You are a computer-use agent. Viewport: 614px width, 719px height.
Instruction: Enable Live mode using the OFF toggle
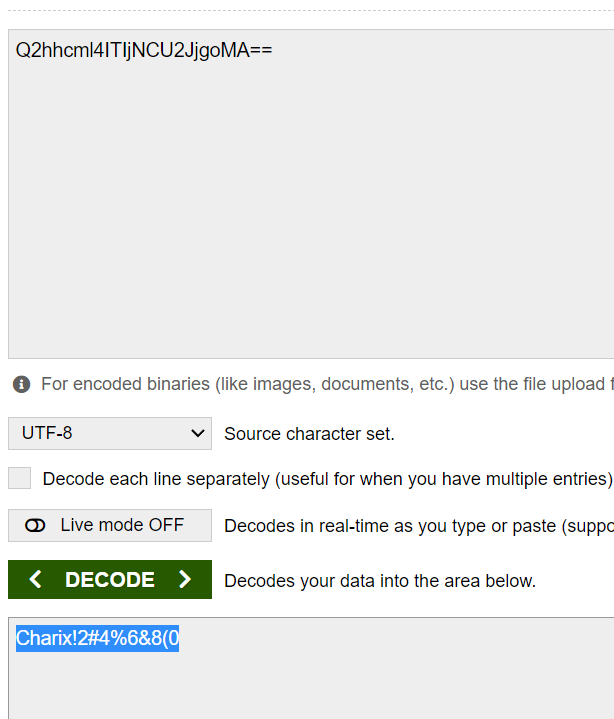coord(110,525)
